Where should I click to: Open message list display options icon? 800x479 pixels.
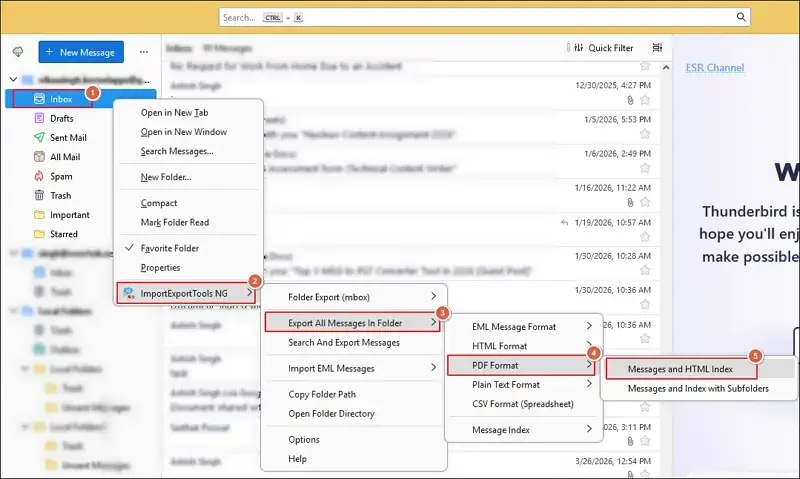(657, 47)
